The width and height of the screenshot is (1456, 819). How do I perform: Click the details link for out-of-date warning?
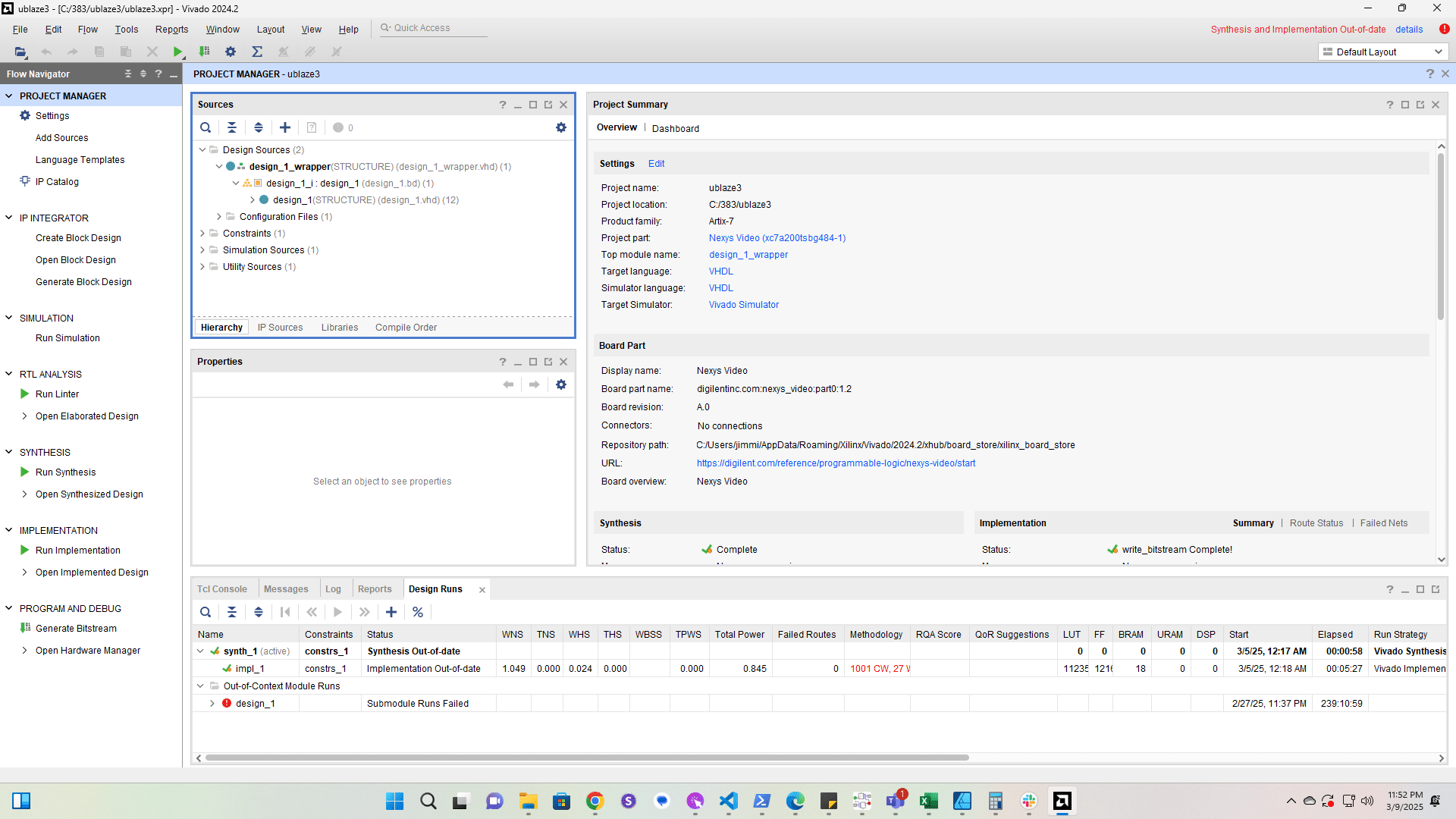click(1408, 30)
